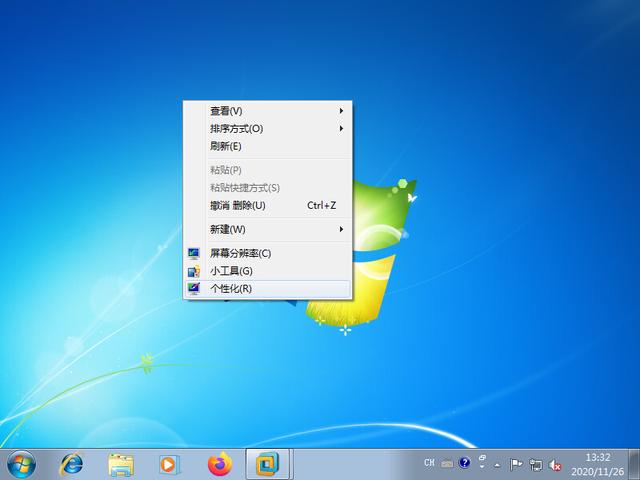Click the gadgets icon beside 小工具

pyautogui.click(x=193, y=271)
